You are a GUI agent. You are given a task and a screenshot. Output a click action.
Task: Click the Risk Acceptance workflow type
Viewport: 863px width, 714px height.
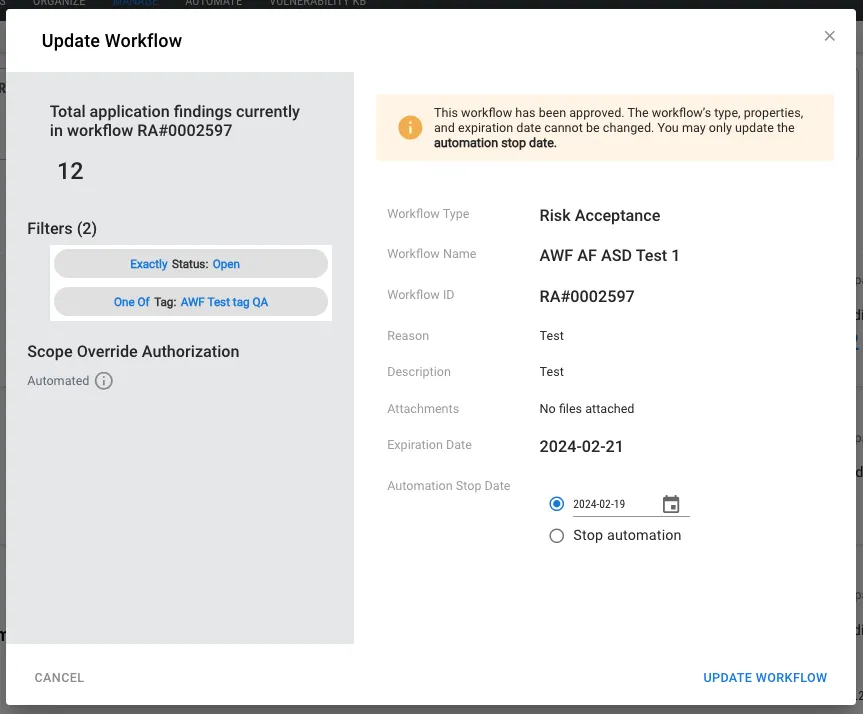[600, 215]
